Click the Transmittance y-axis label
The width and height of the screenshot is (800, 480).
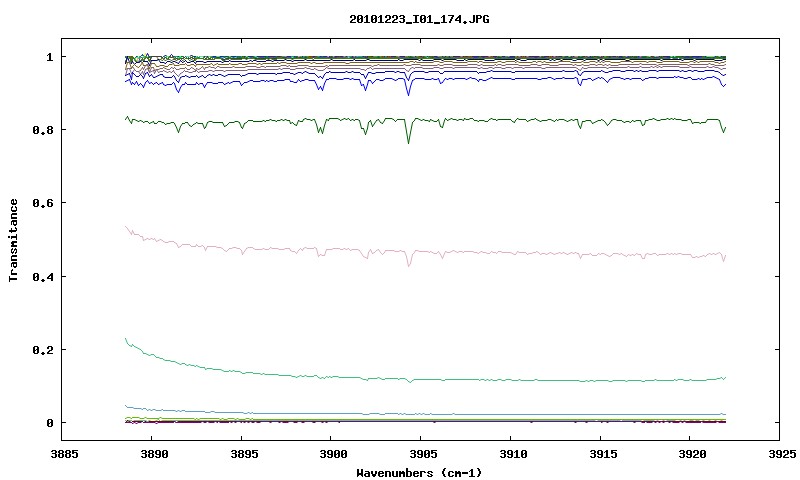click(x=14, y=240)
